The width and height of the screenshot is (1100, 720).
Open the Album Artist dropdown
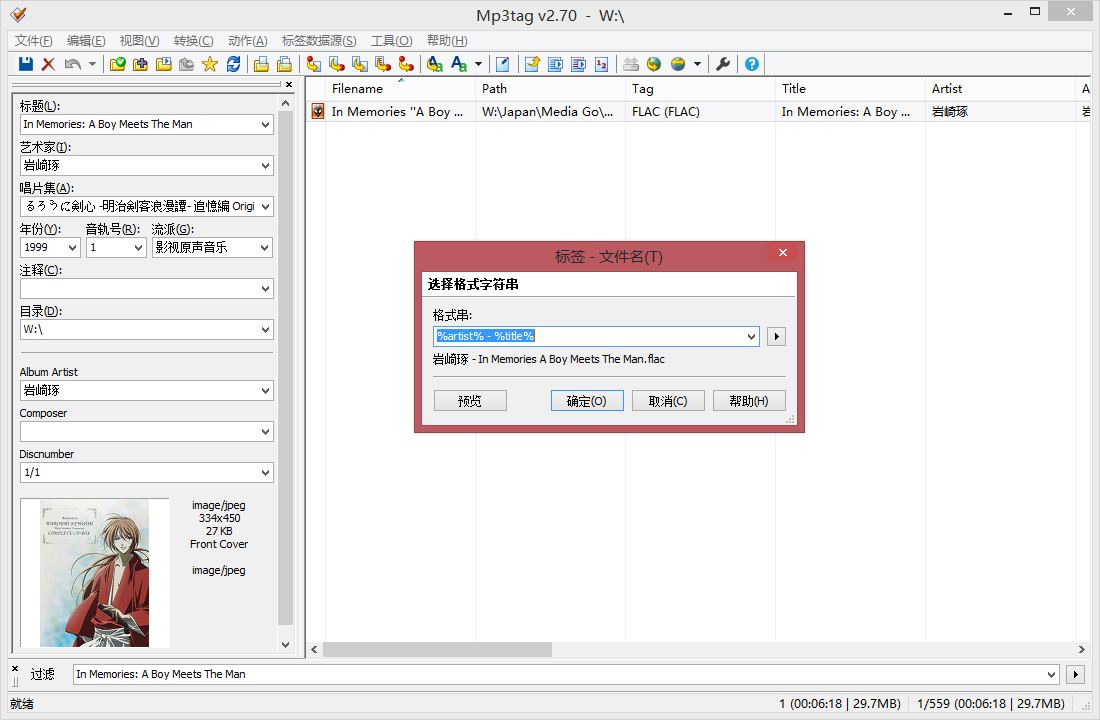[x=264, y=391]
